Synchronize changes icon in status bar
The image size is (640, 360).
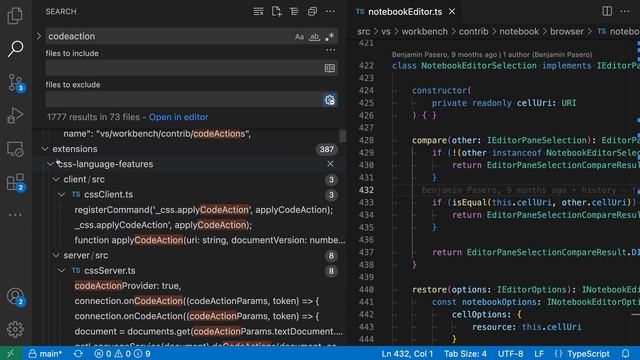click(x=78, y=353)
